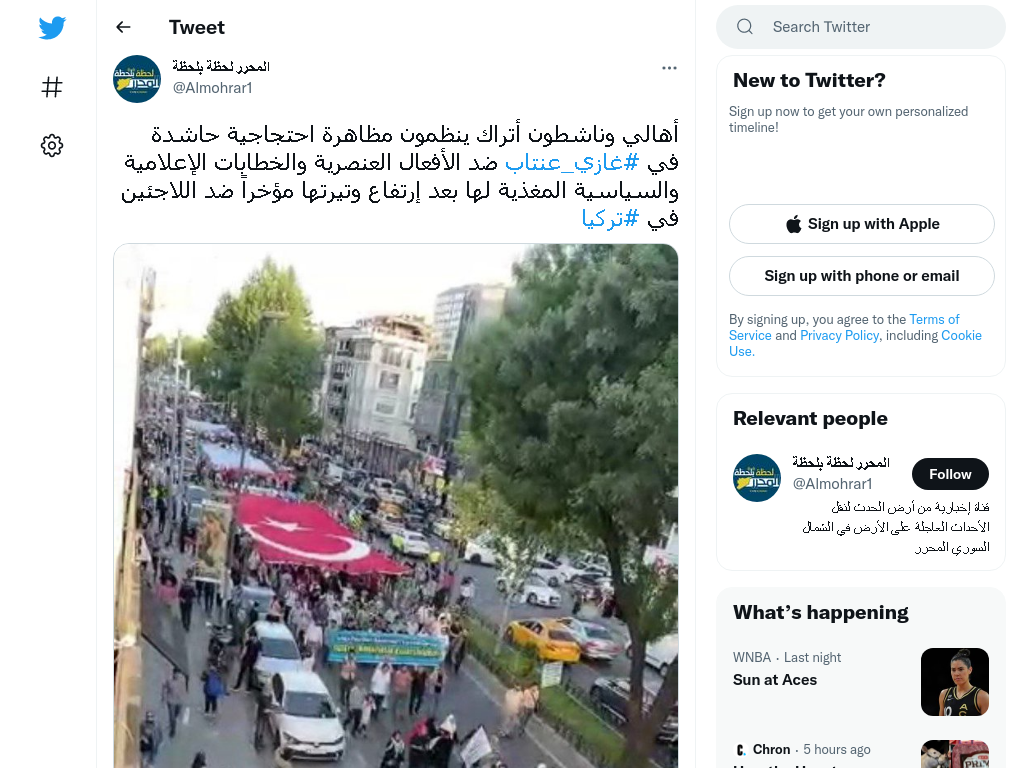
Task: Click the Gaziantep Arabic hashtag in tweet
Action: [572, 162]
